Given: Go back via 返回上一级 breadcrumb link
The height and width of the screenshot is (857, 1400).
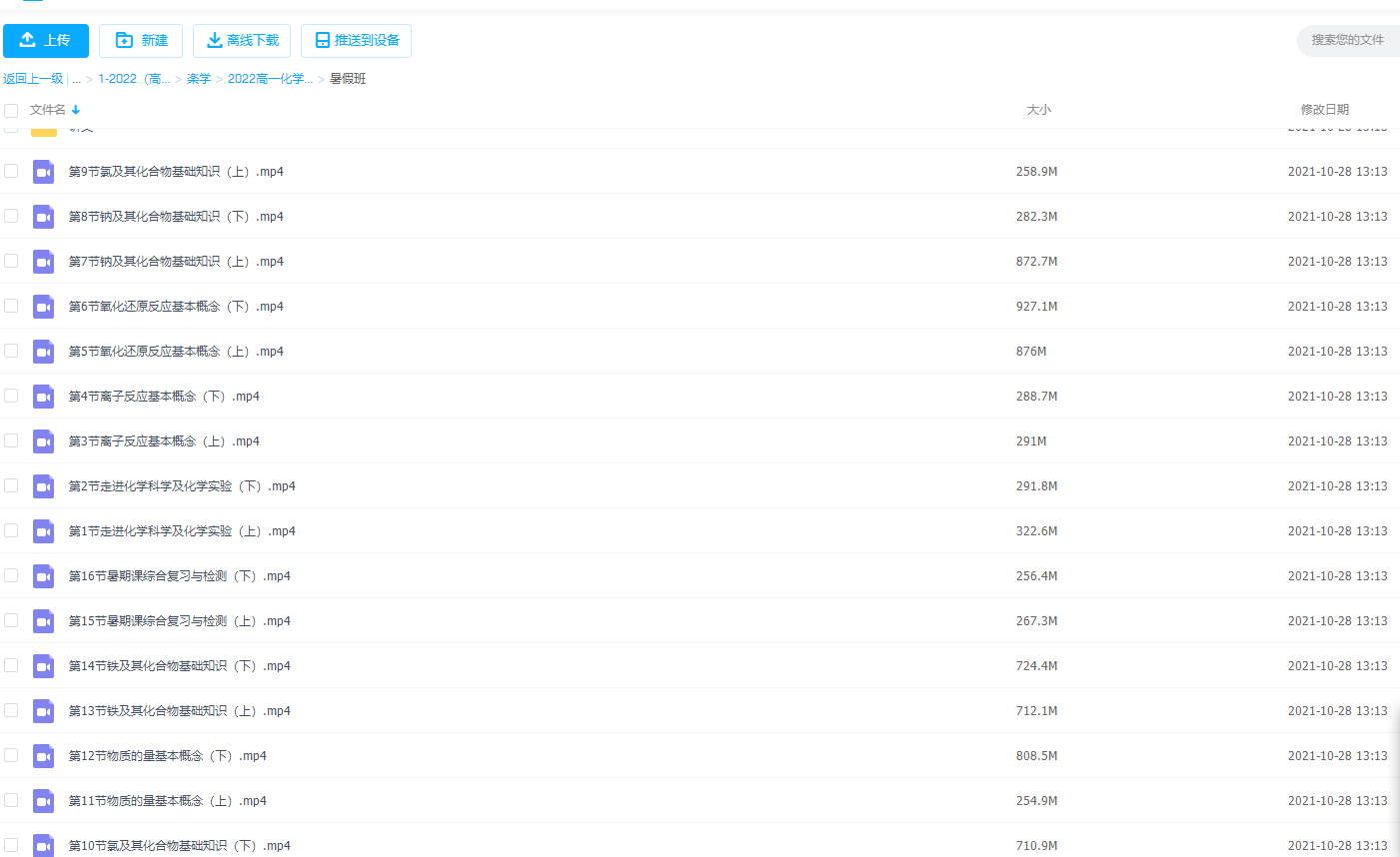Looking at the screenshot, I should point(33,79).
